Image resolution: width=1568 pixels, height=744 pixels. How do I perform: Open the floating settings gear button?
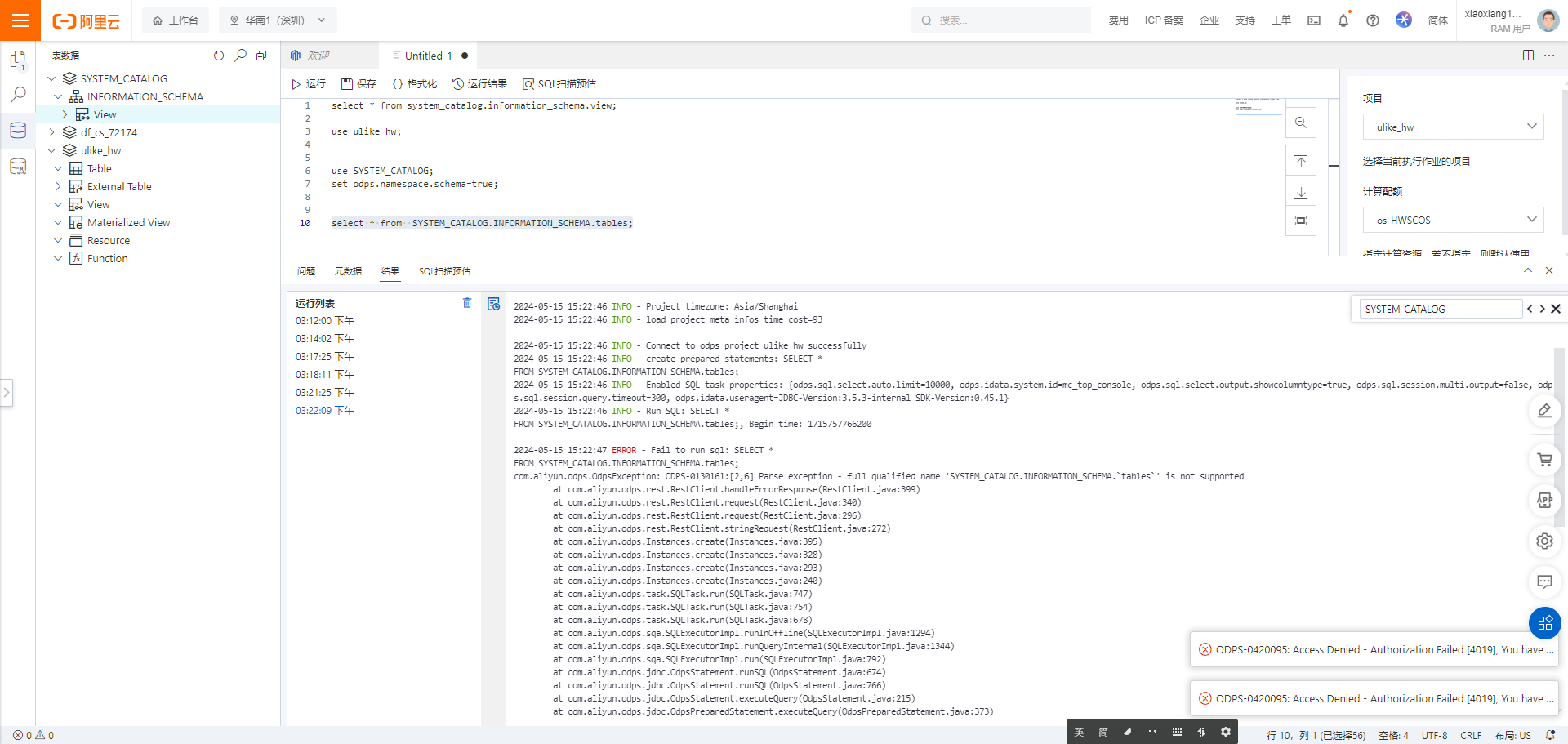tap(1544, 541)
